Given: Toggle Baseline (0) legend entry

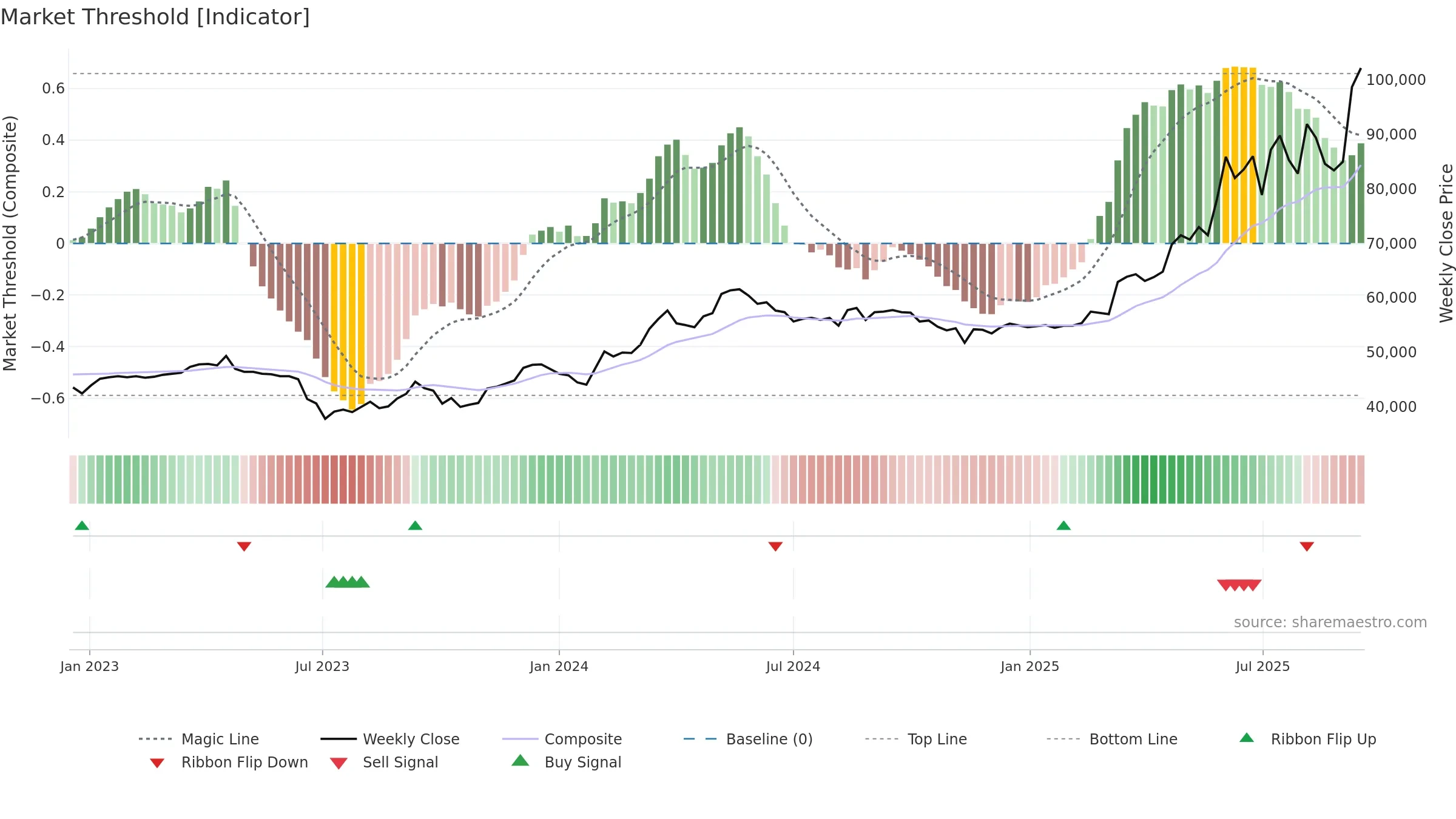Looking at the screenshot, I should click(747, 739).
